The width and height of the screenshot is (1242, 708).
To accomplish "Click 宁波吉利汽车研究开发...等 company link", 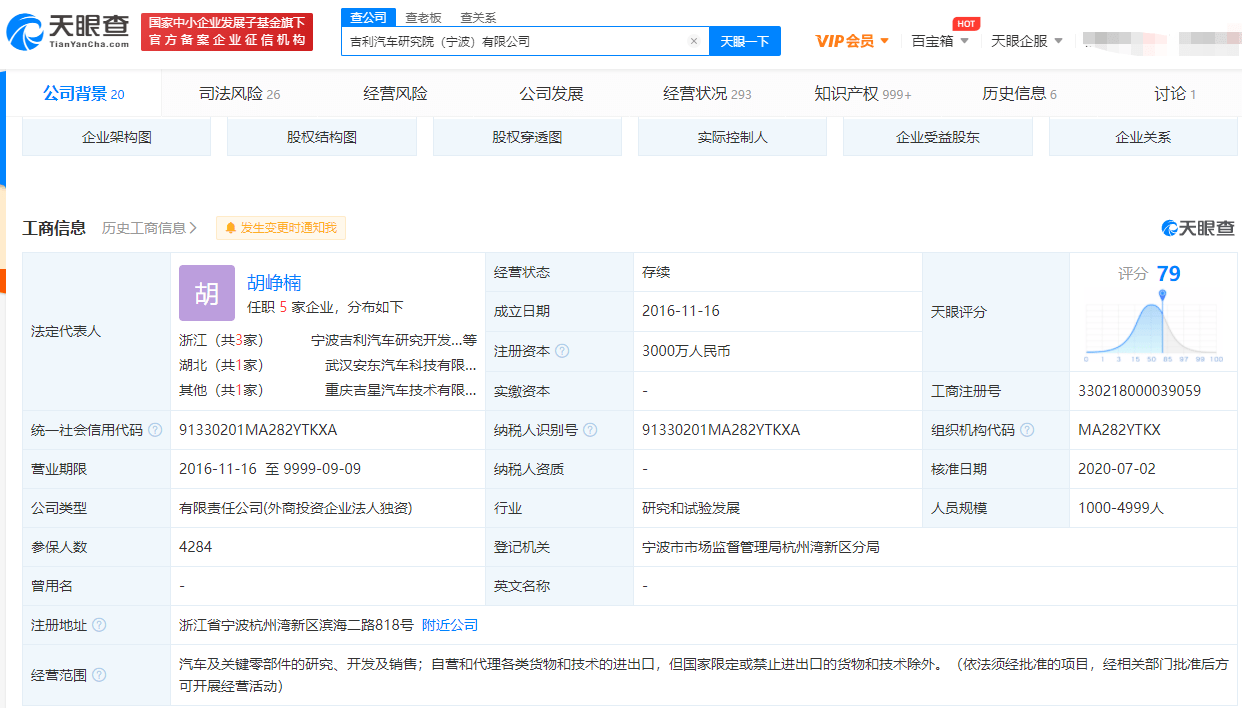I will [x=394, y=340].
